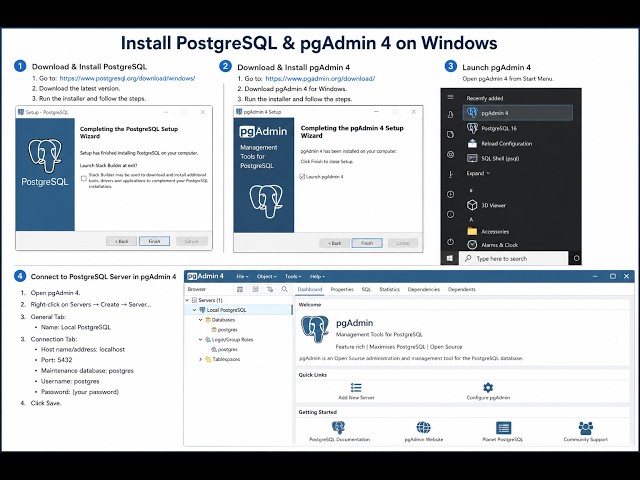Switch to the Dependencies tab

coord(424,289)
